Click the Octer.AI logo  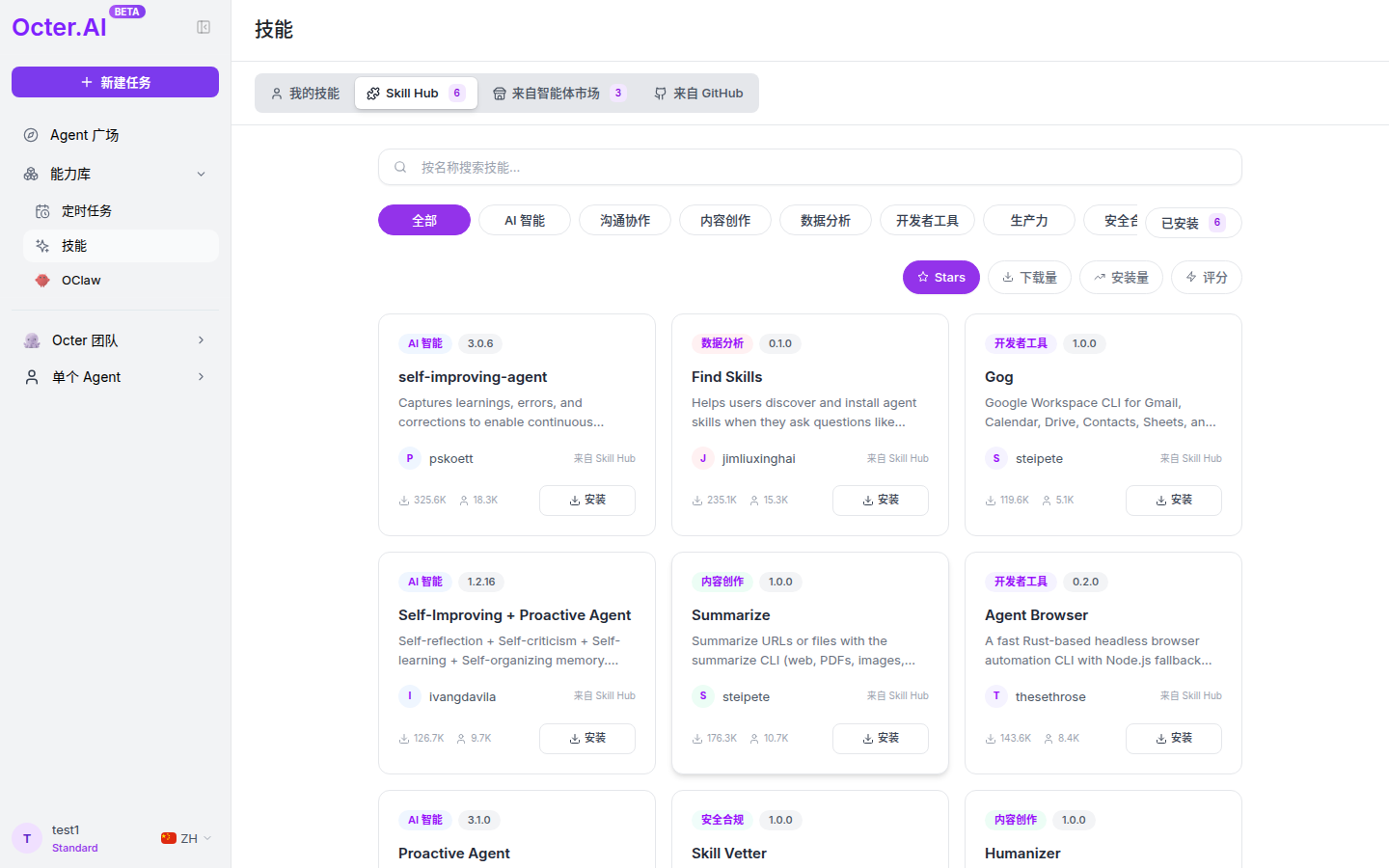tap(59, 27)
